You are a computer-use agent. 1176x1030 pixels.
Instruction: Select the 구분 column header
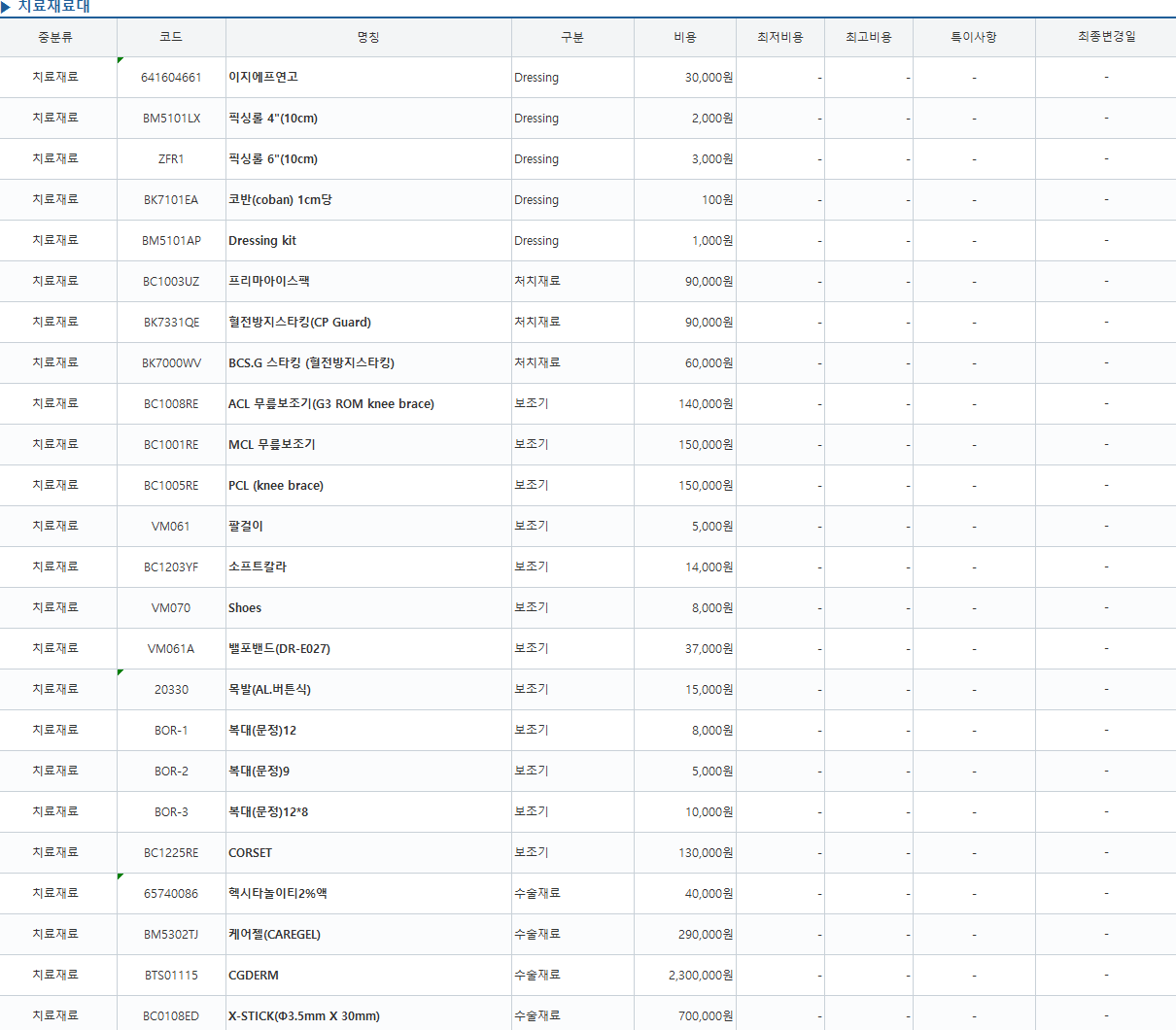tap(572, 37)
